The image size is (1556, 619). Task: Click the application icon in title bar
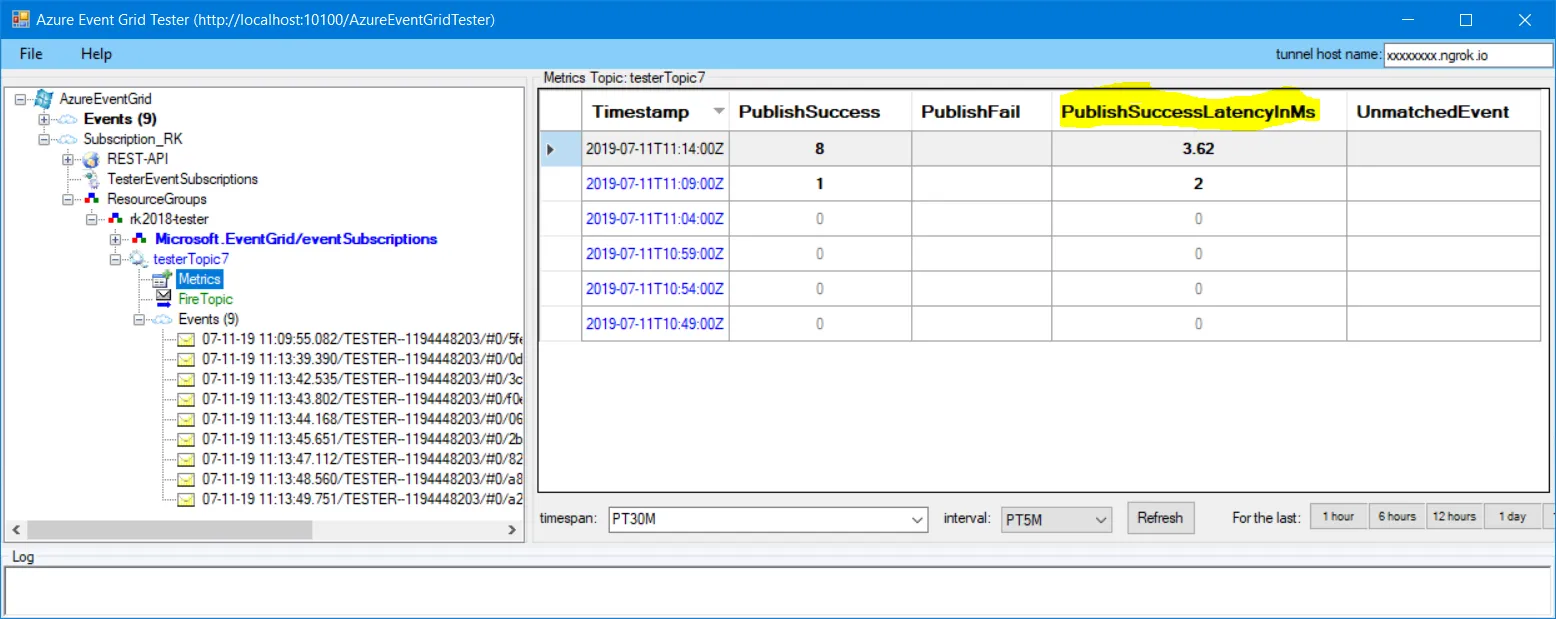coord(20,19)
